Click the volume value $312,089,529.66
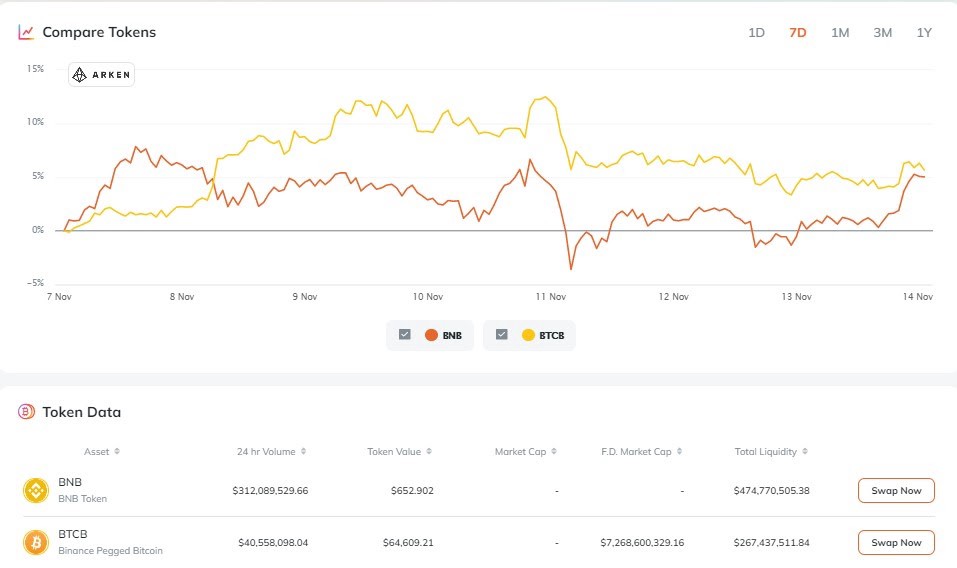Viewport: 957px width, 568px height. pos(270,491)
